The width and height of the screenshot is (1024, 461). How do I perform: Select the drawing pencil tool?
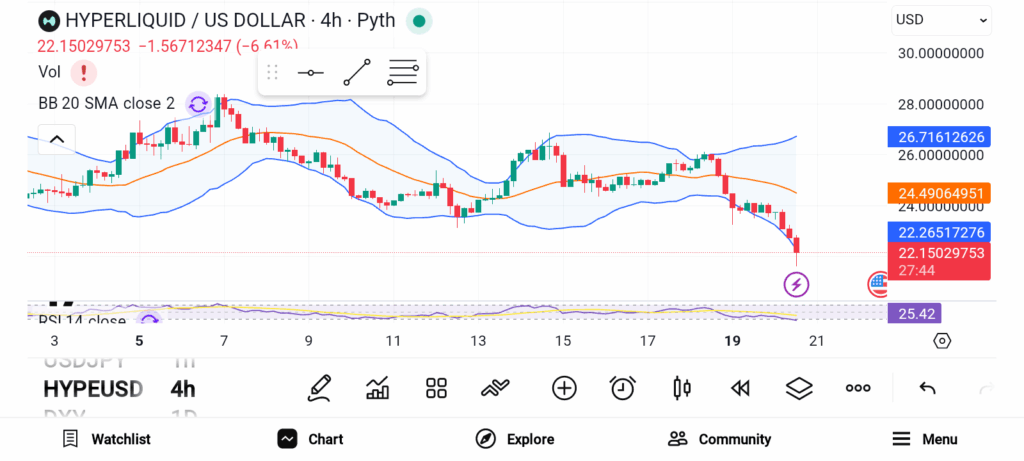pyautogui.click(x=319, y=388)
